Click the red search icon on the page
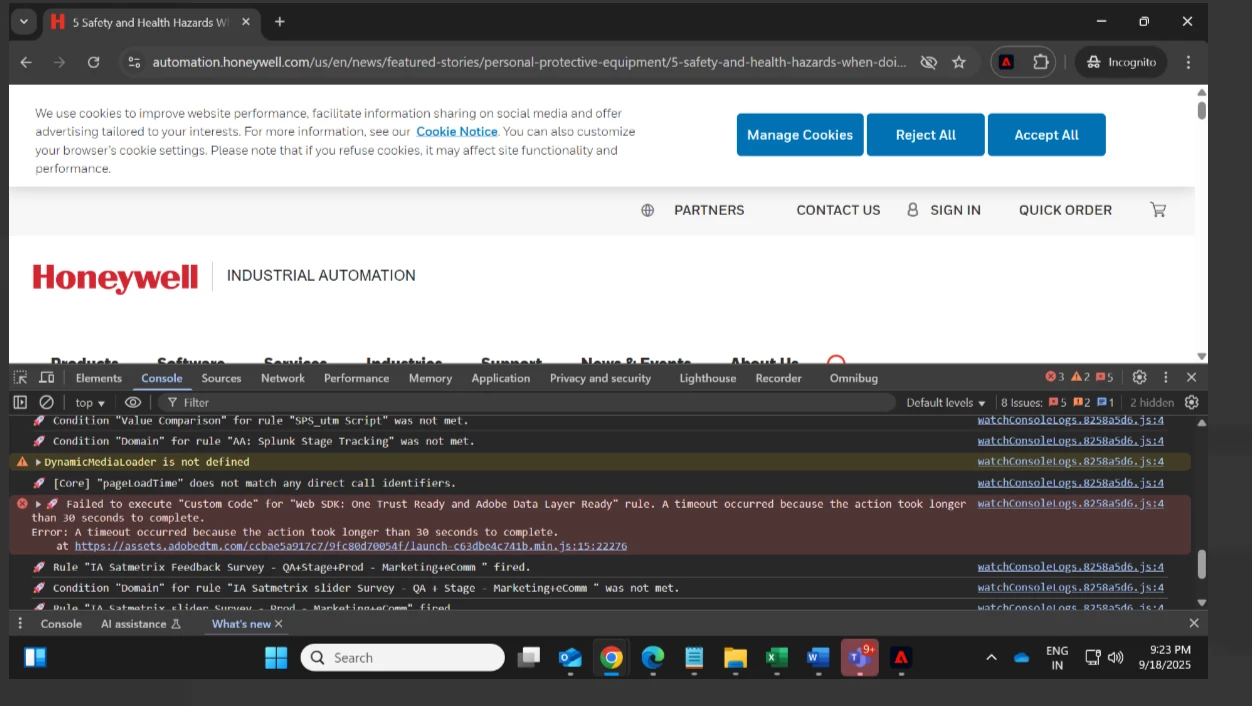This screenshot has height=706, width=1252. 836,359
